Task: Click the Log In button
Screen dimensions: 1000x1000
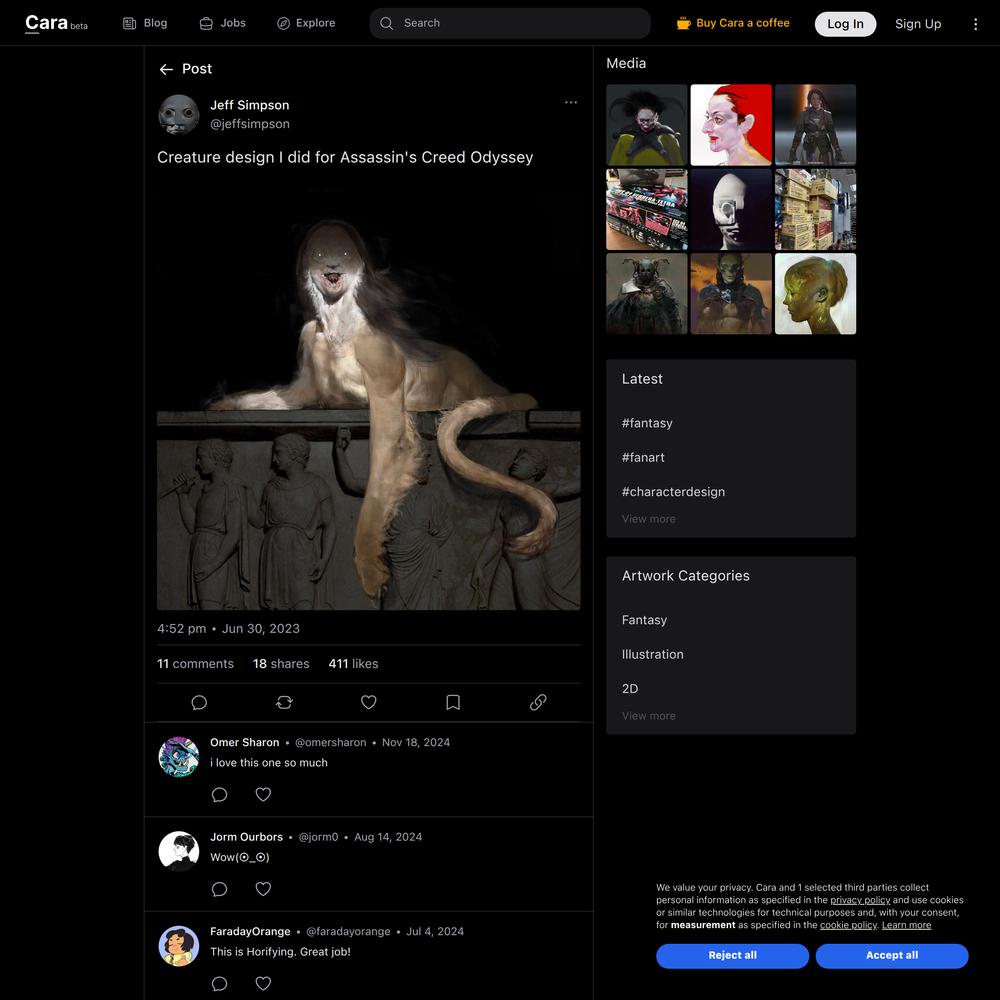Action: [845, 24]
